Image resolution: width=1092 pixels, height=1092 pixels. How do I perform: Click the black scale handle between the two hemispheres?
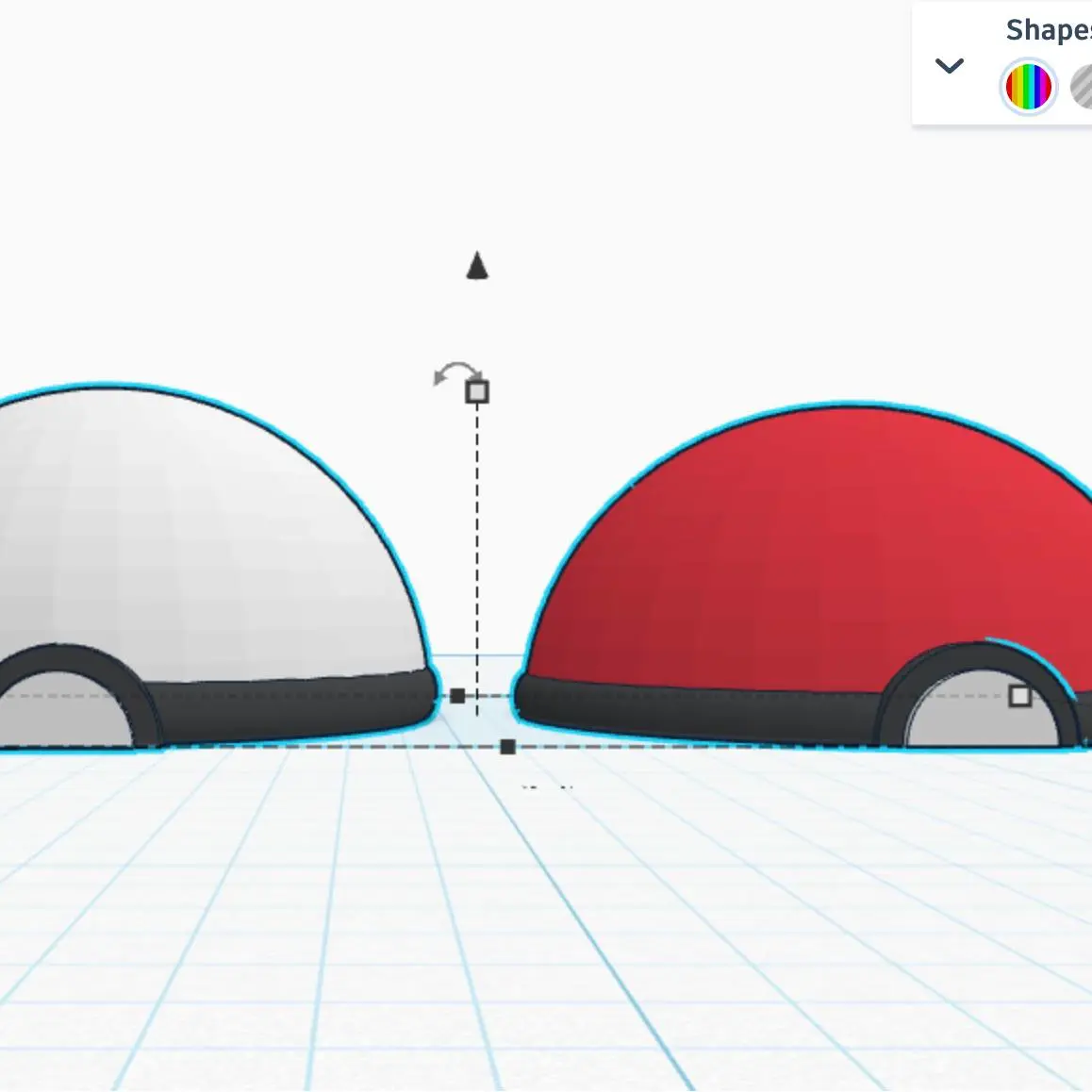point(459,695)
